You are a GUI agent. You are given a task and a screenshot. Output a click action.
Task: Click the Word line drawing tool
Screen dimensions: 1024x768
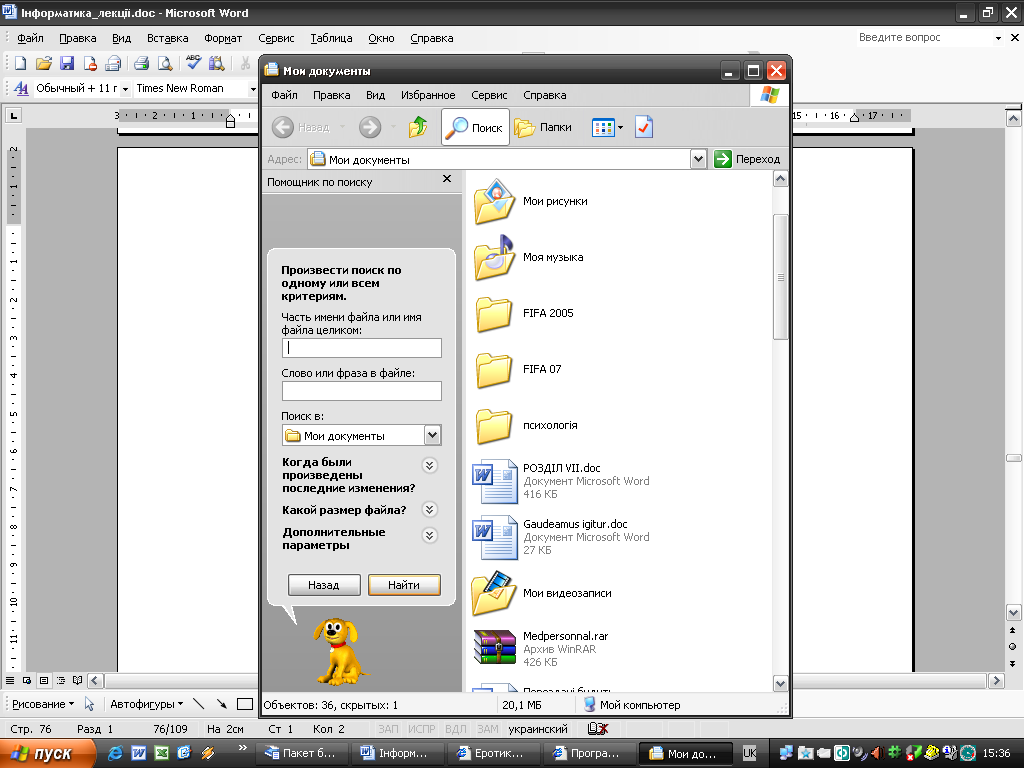(x=199, y=704)
